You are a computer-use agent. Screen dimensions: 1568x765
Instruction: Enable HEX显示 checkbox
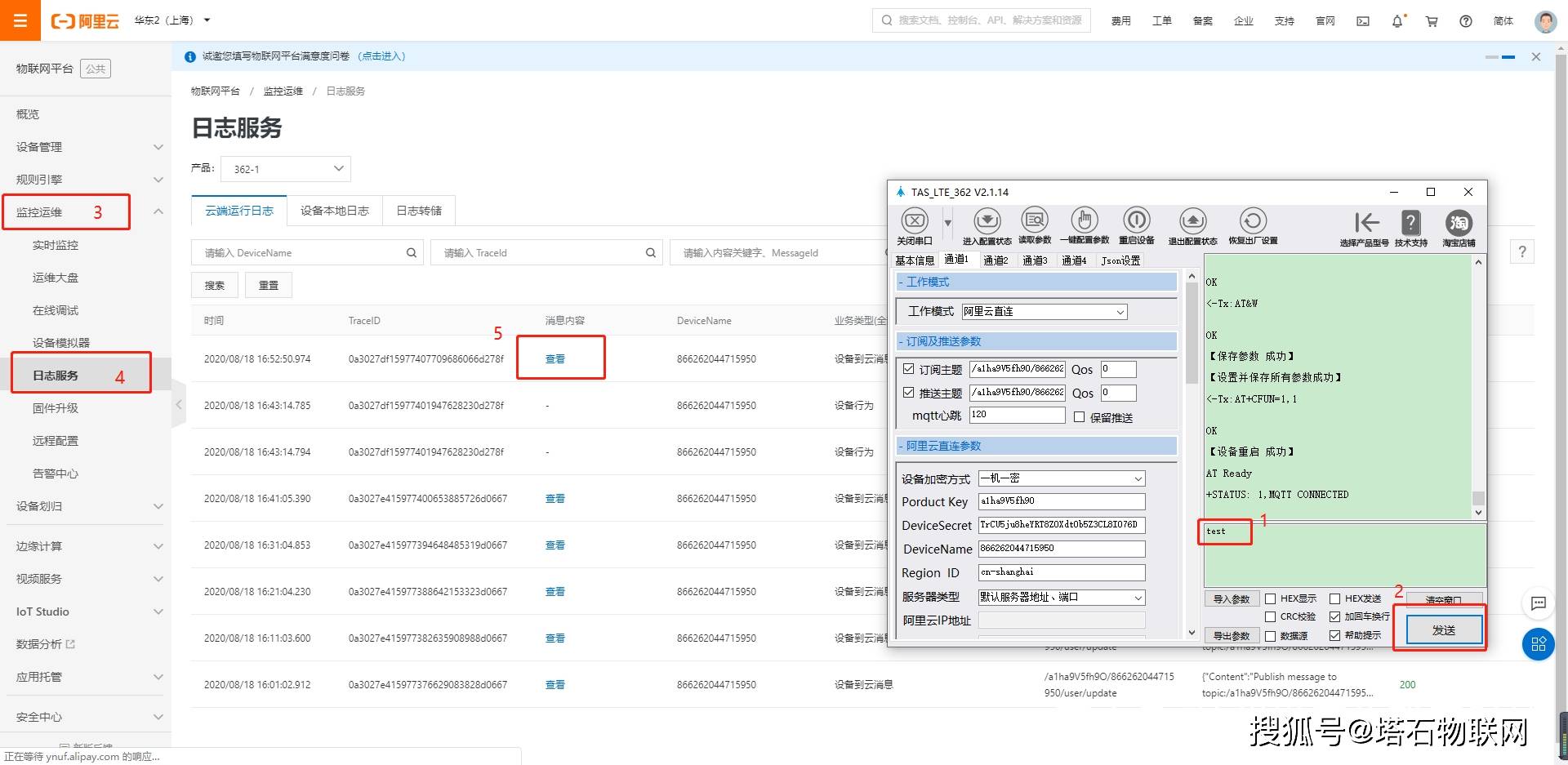[x=1270, y=598]
